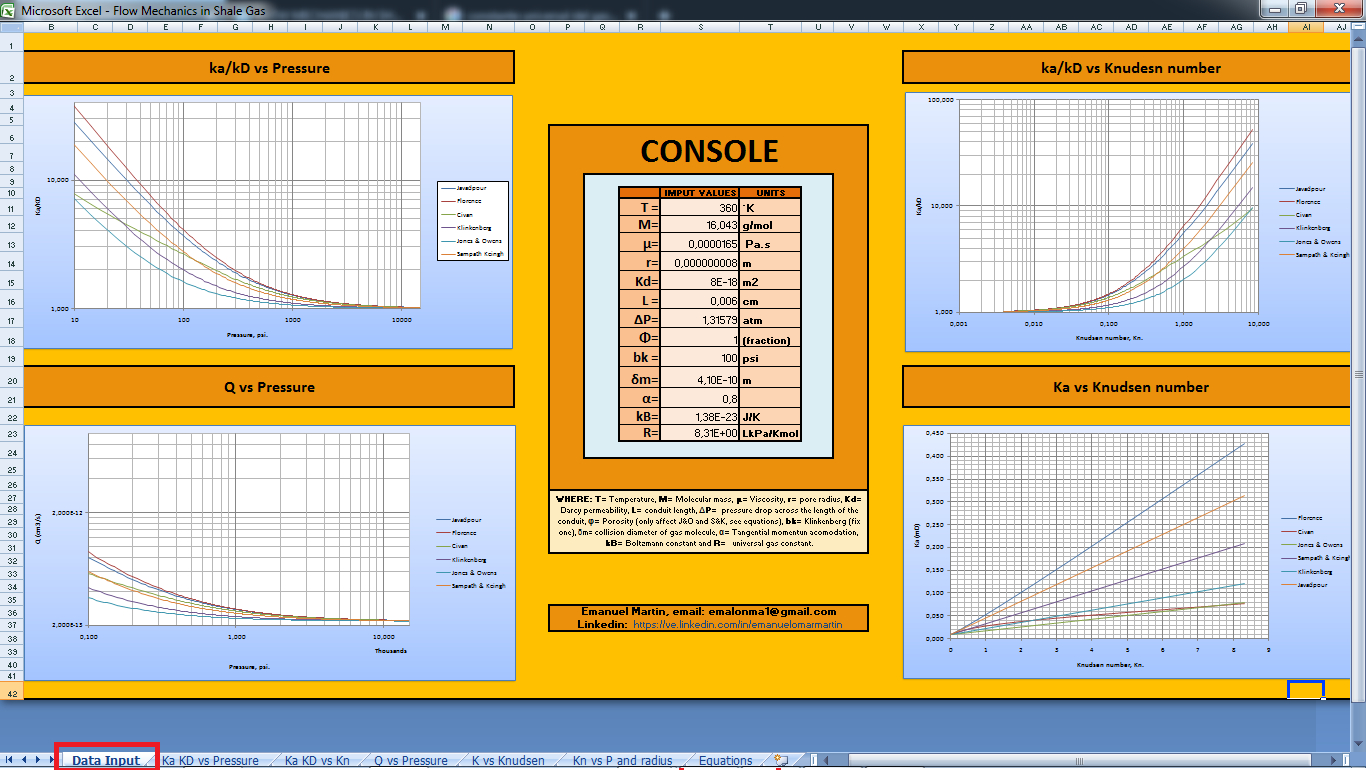
Task: Click the scroll-to-last-sheet arrow
Action: pyautogui.click(x=52, y=760)
